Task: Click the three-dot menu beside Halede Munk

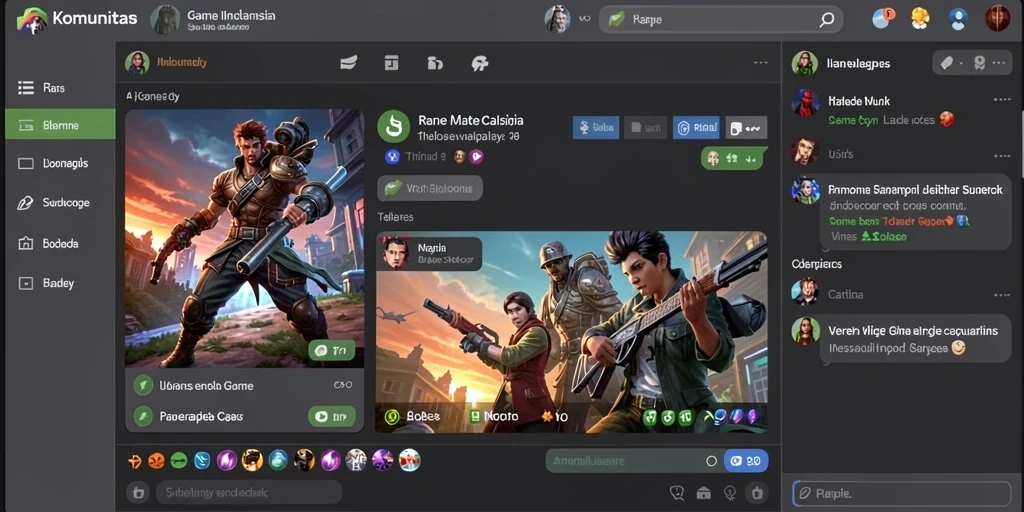Action: coord(1002,100)
